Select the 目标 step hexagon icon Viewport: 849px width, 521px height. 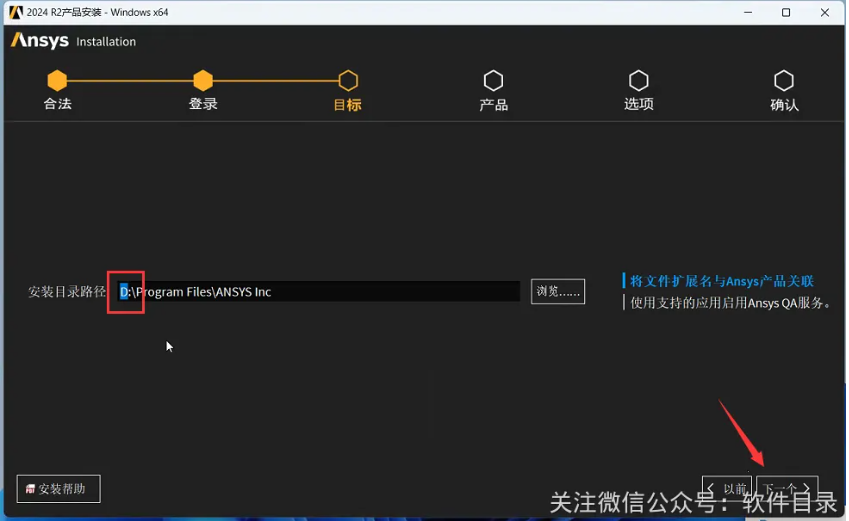[x=348, y=80]
